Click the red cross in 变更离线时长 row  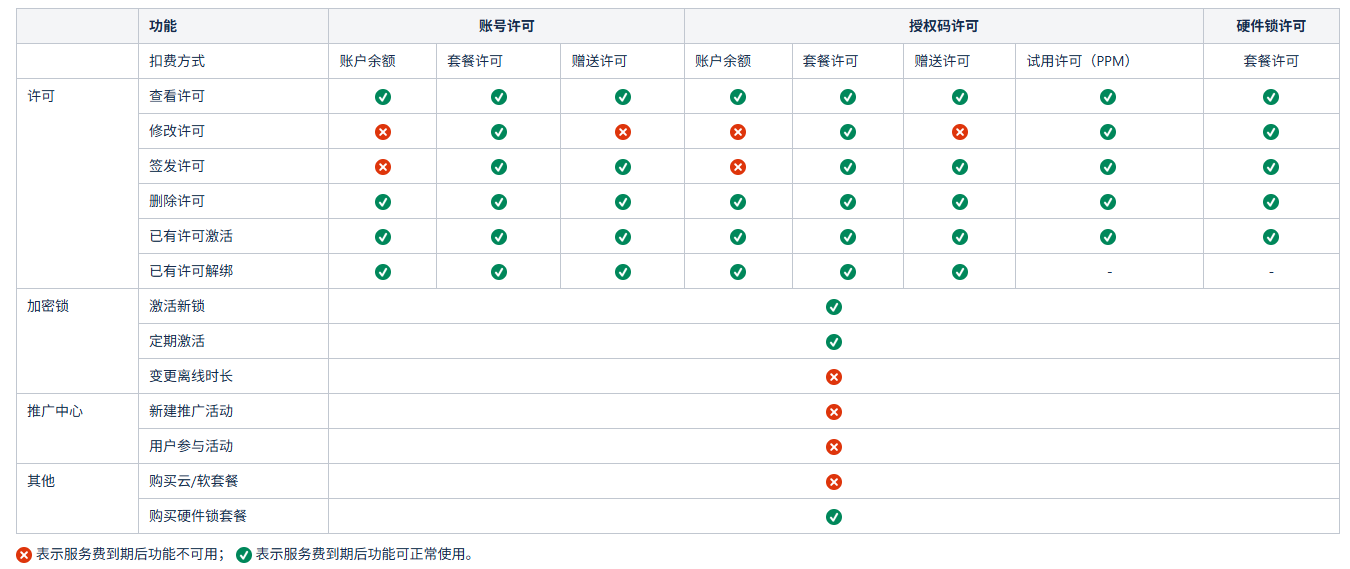tap(834, 377)
